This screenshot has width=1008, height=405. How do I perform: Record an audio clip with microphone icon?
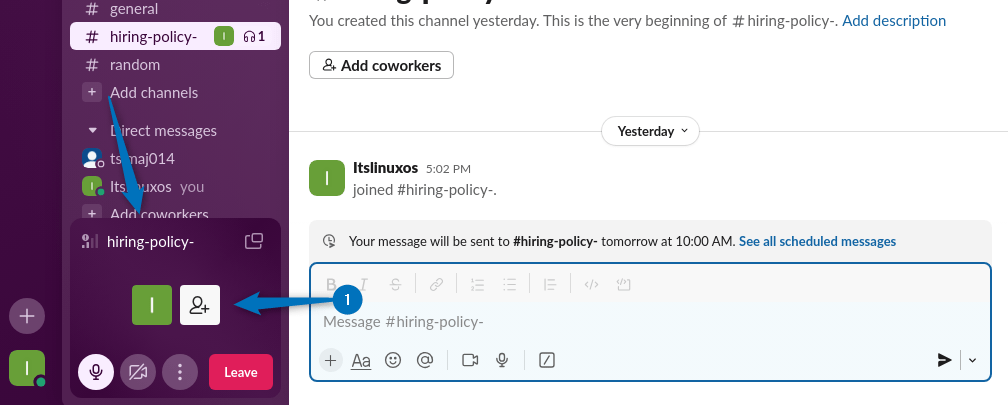[x=502, y=360]
